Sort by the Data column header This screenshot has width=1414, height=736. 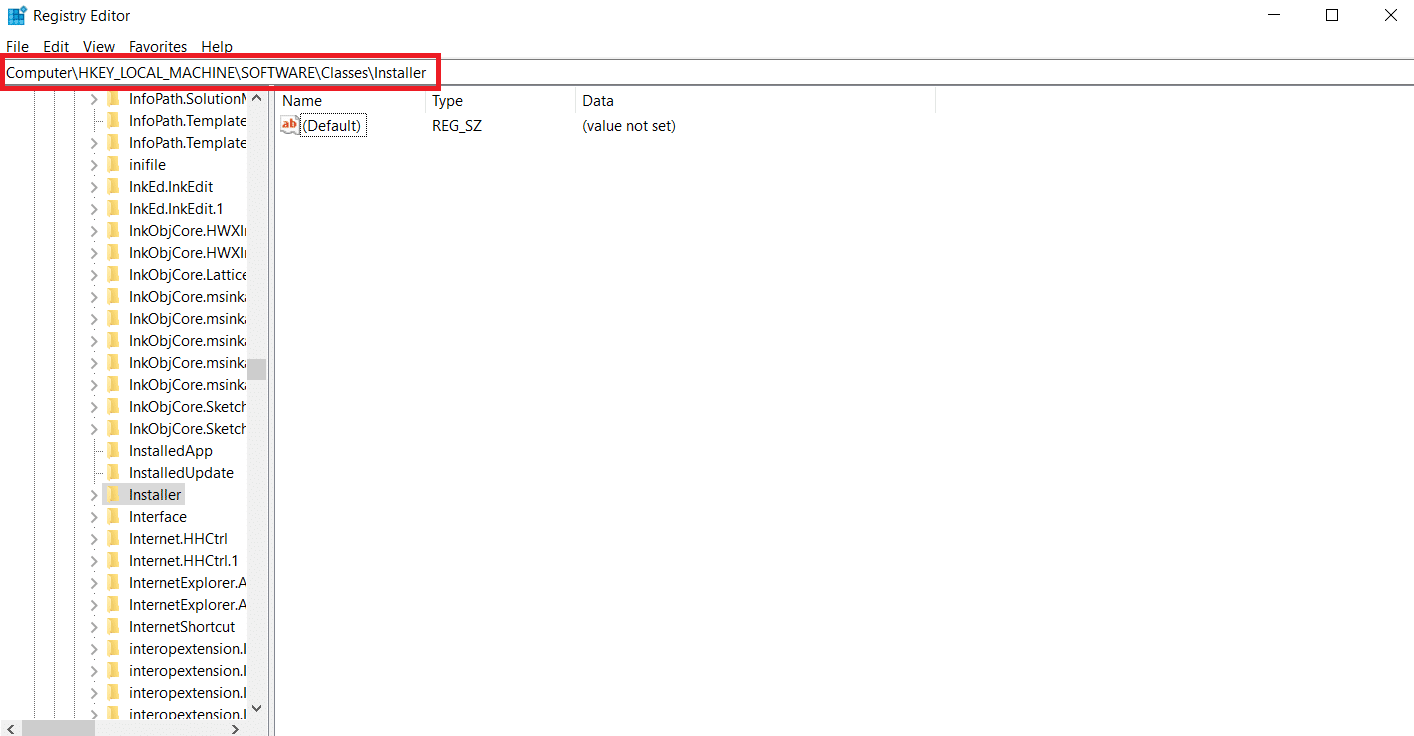coord(756,100)
